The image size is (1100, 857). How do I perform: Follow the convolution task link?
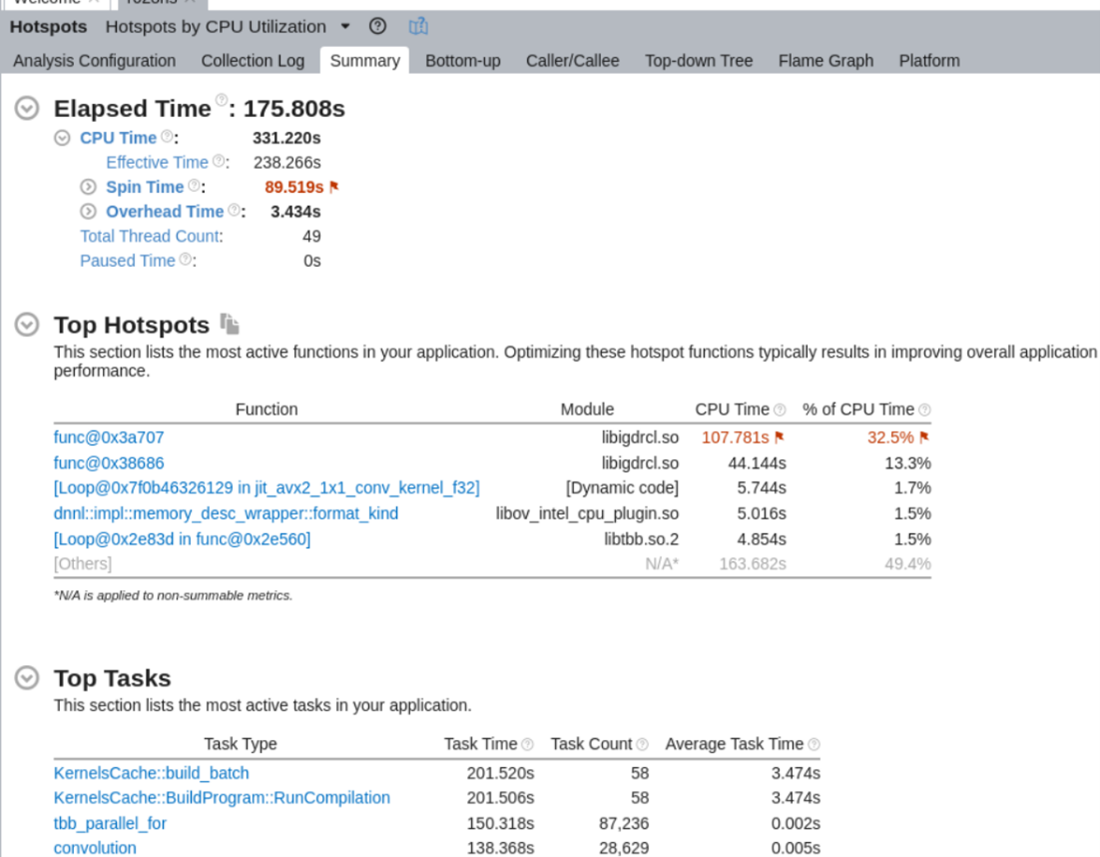click(94, 847)
